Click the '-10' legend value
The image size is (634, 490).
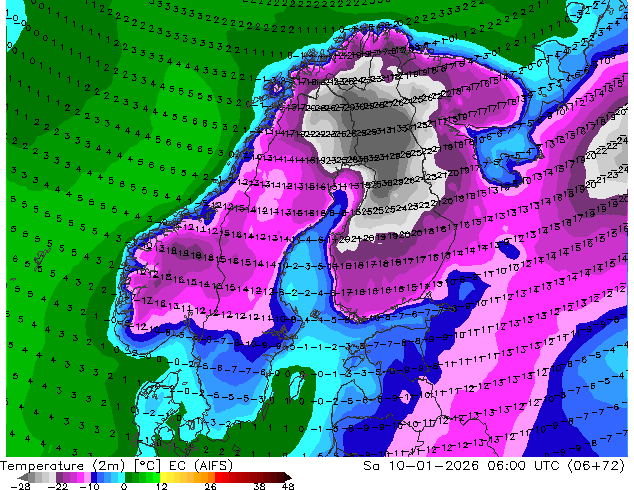(89, 486)
